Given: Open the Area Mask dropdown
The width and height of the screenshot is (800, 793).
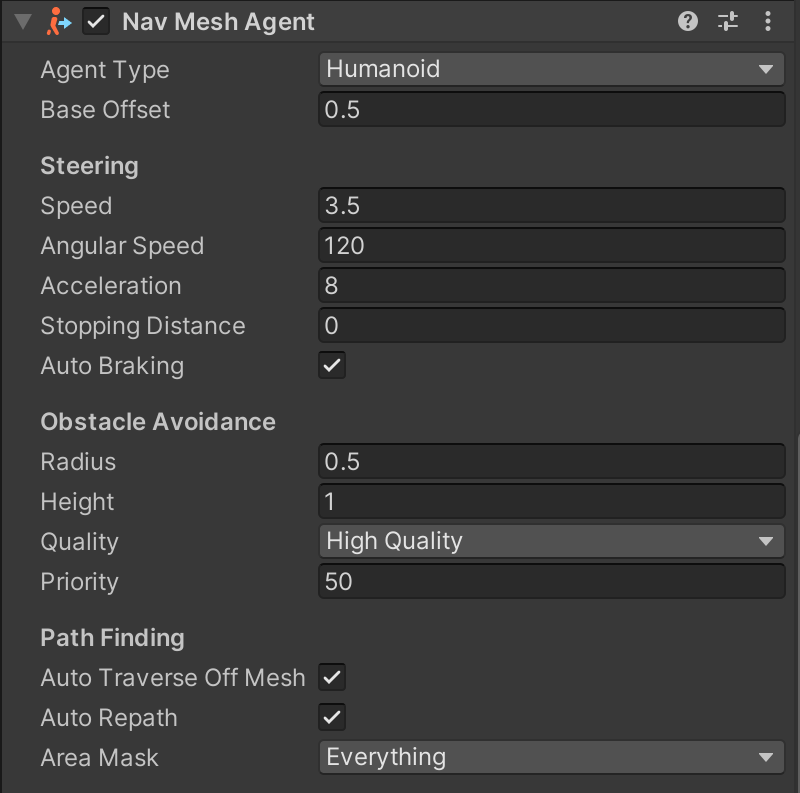Looking at the screenshot, I should [x=552, y=757].
